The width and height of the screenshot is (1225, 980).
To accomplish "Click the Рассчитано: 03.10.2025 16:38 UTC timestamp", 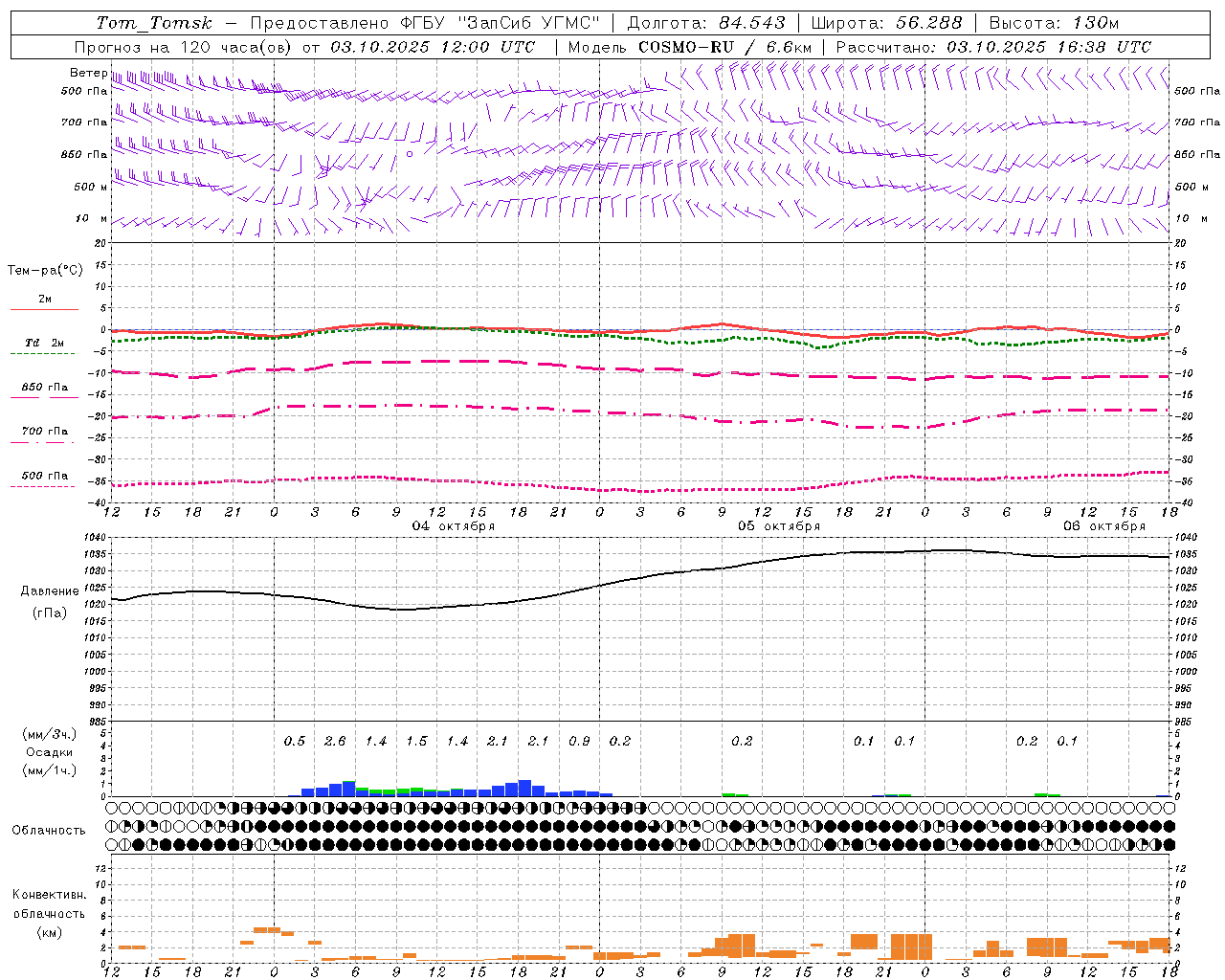I will 993,47.
